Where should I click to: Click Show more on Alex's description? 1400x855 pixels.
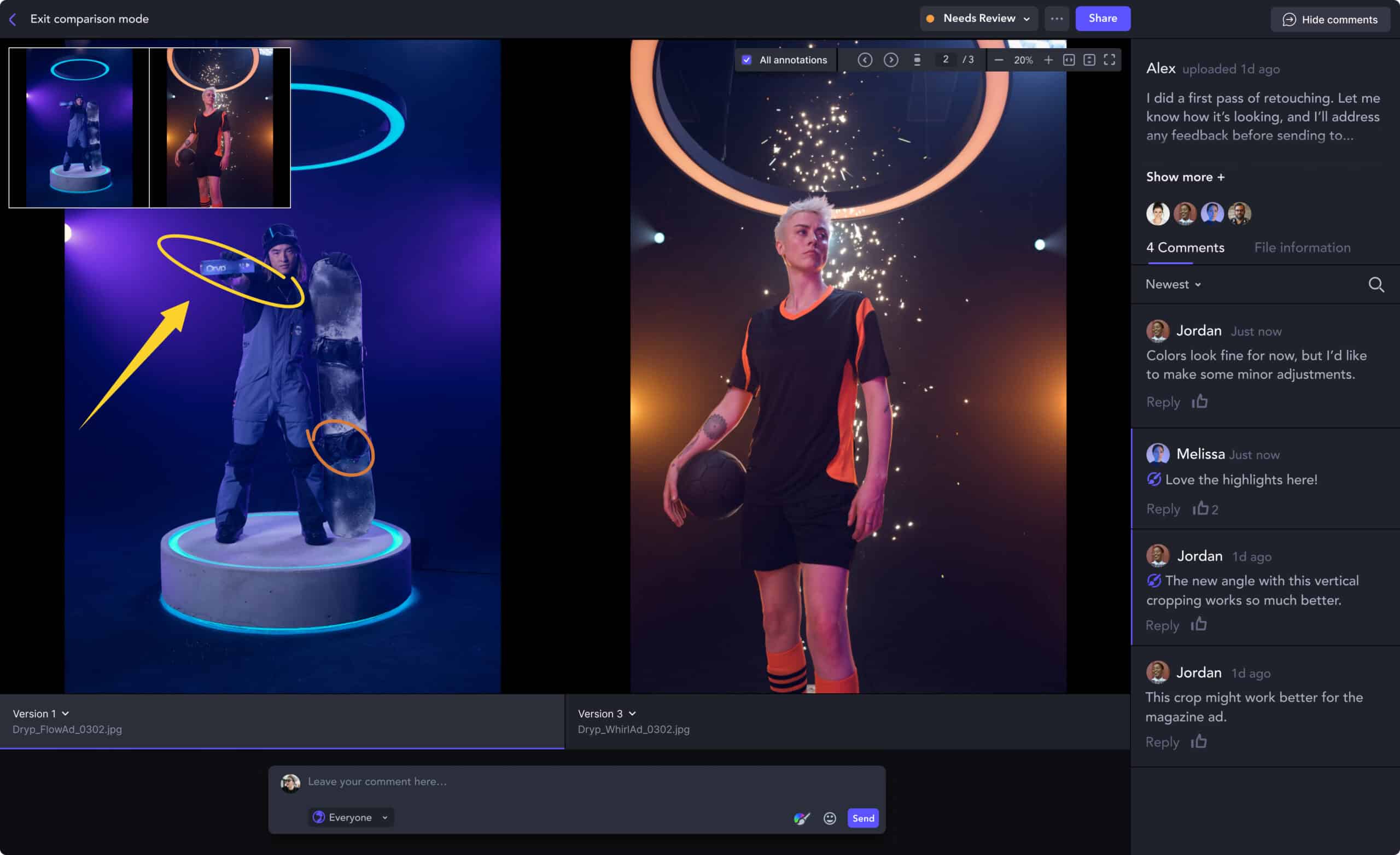[1185, 177]
